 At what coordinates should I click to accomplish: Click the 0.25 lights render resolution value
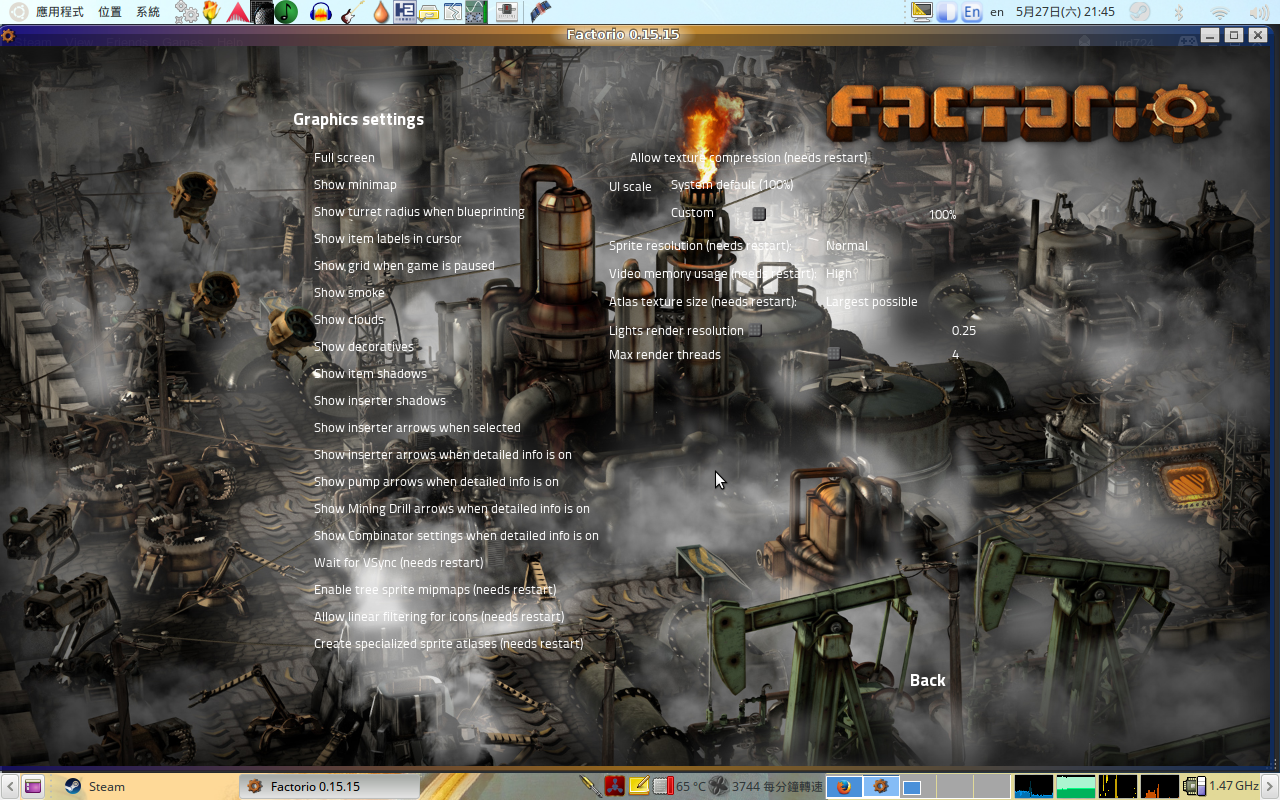(964, 331)
